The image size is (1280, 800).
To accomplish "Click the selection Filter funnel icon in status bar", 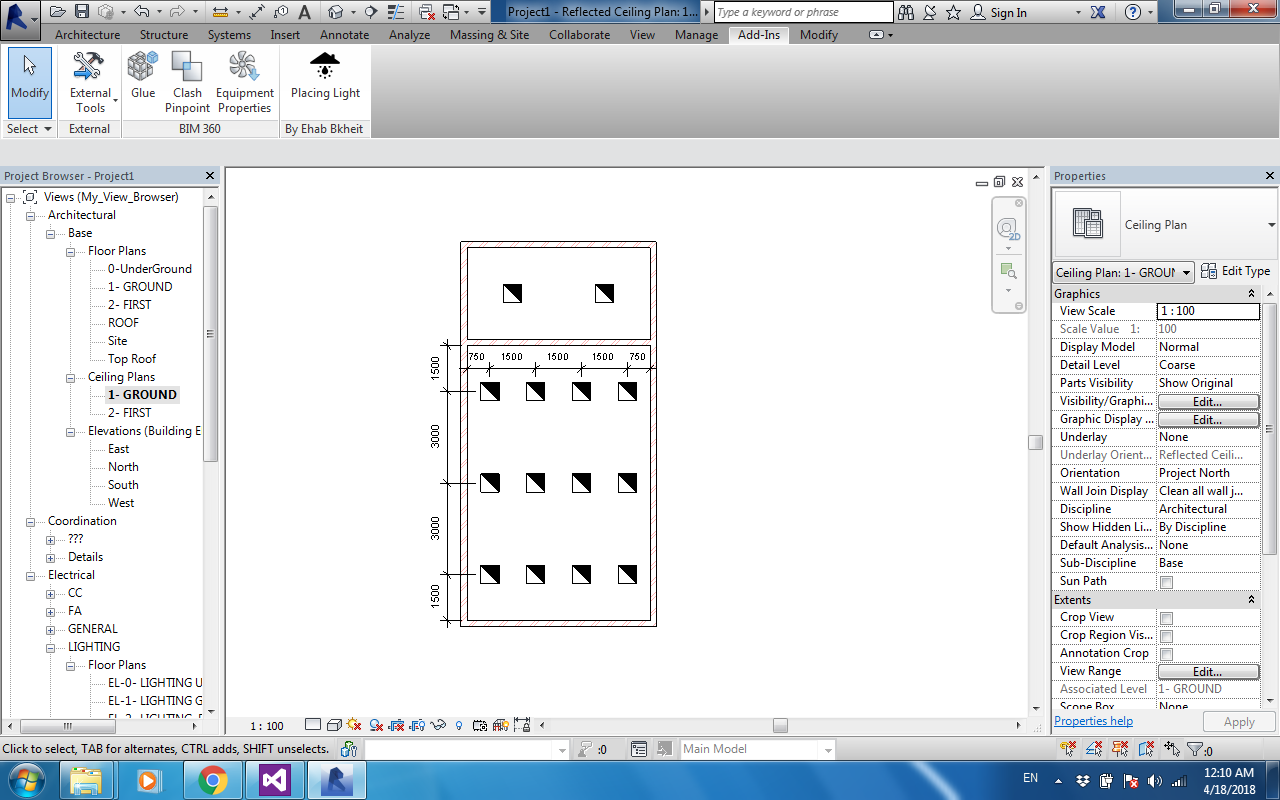I will (x=1194, y=749).
